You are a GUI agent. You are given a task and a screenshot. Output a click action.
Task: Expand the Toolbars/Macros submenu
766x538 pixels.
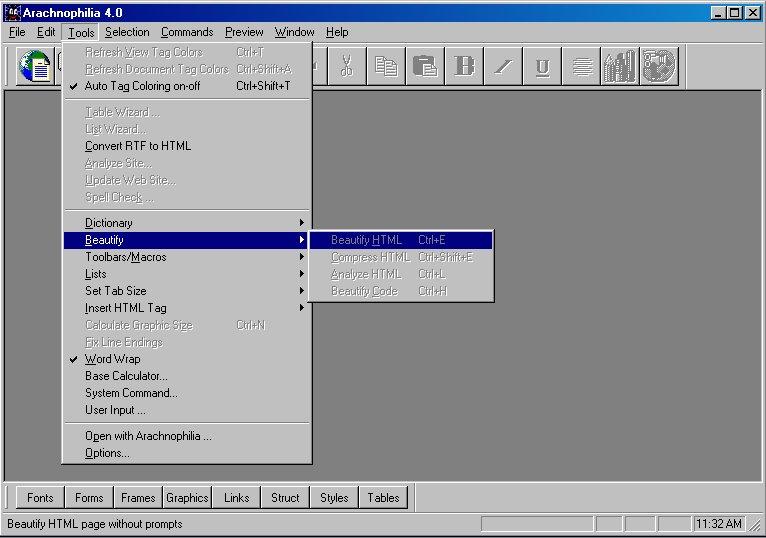[188, 257]
